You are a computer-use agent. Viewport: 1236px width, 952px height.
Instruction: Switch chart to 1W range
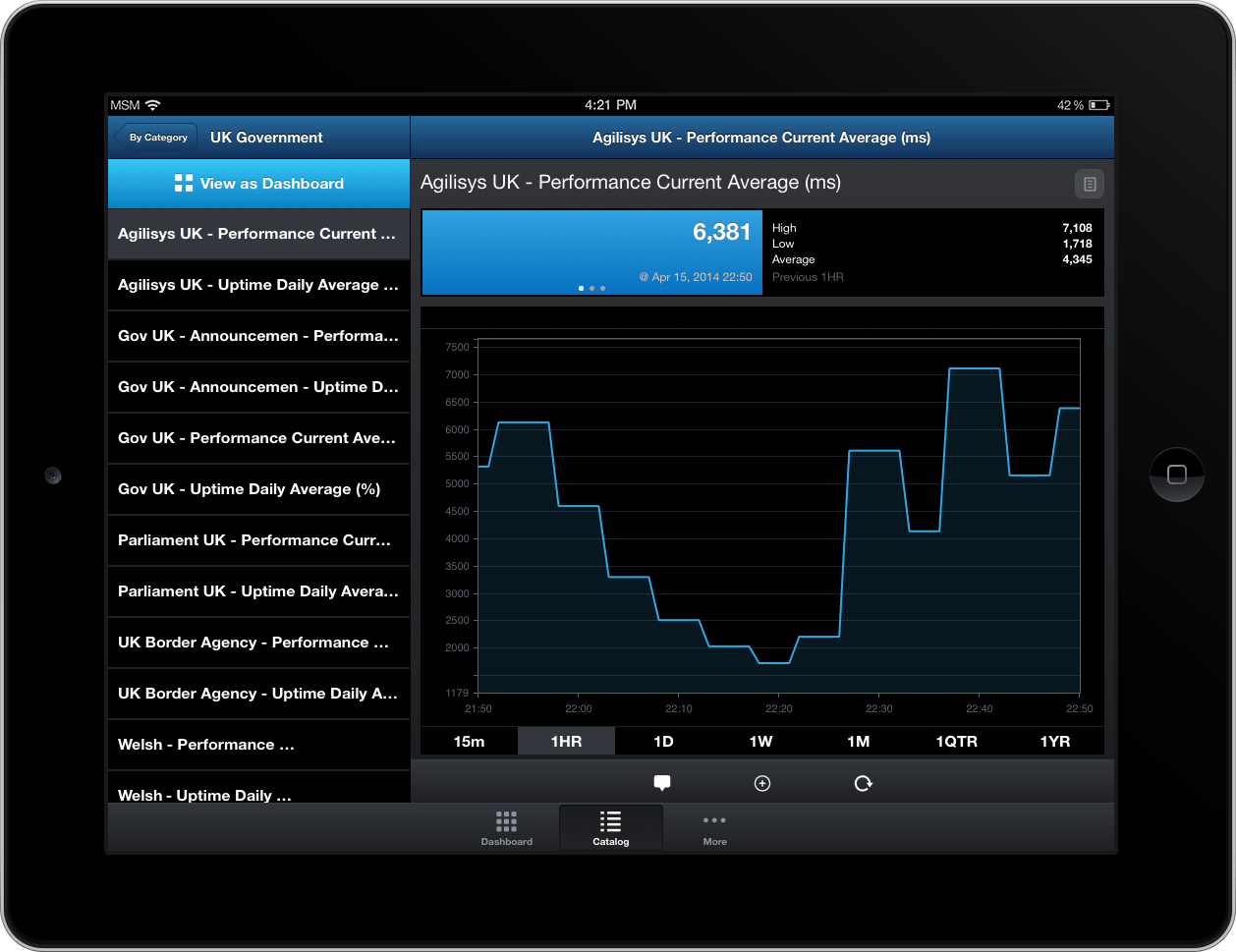[760, 742]
